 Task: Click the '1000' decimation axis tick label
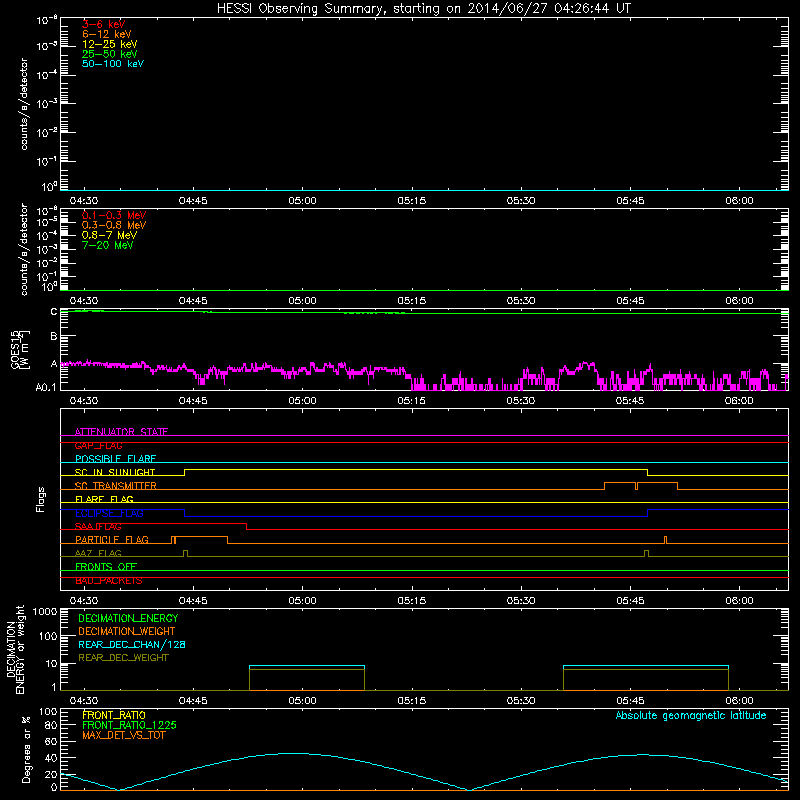click(45, 612)
